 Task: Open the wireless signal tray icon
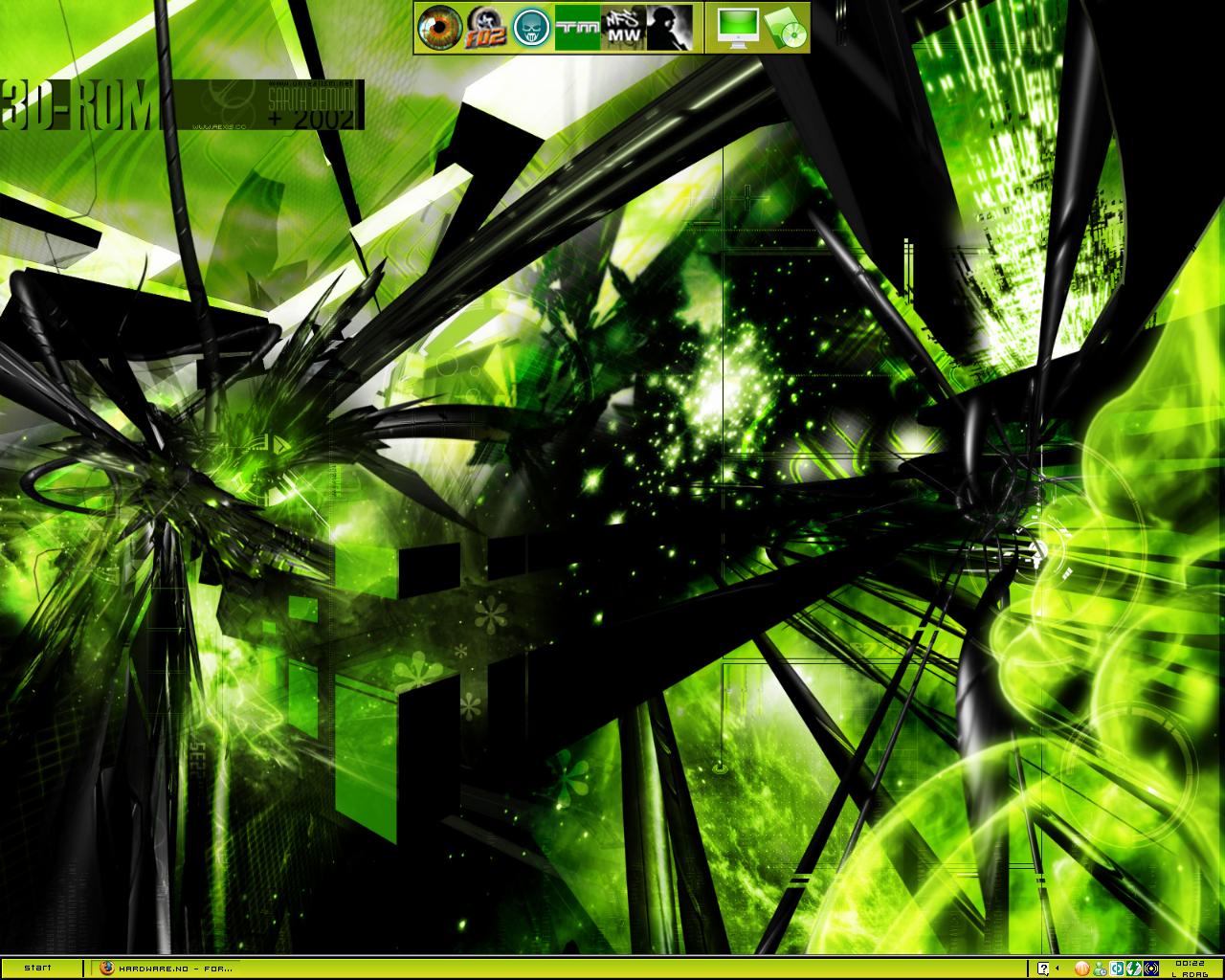(1151, 969)
